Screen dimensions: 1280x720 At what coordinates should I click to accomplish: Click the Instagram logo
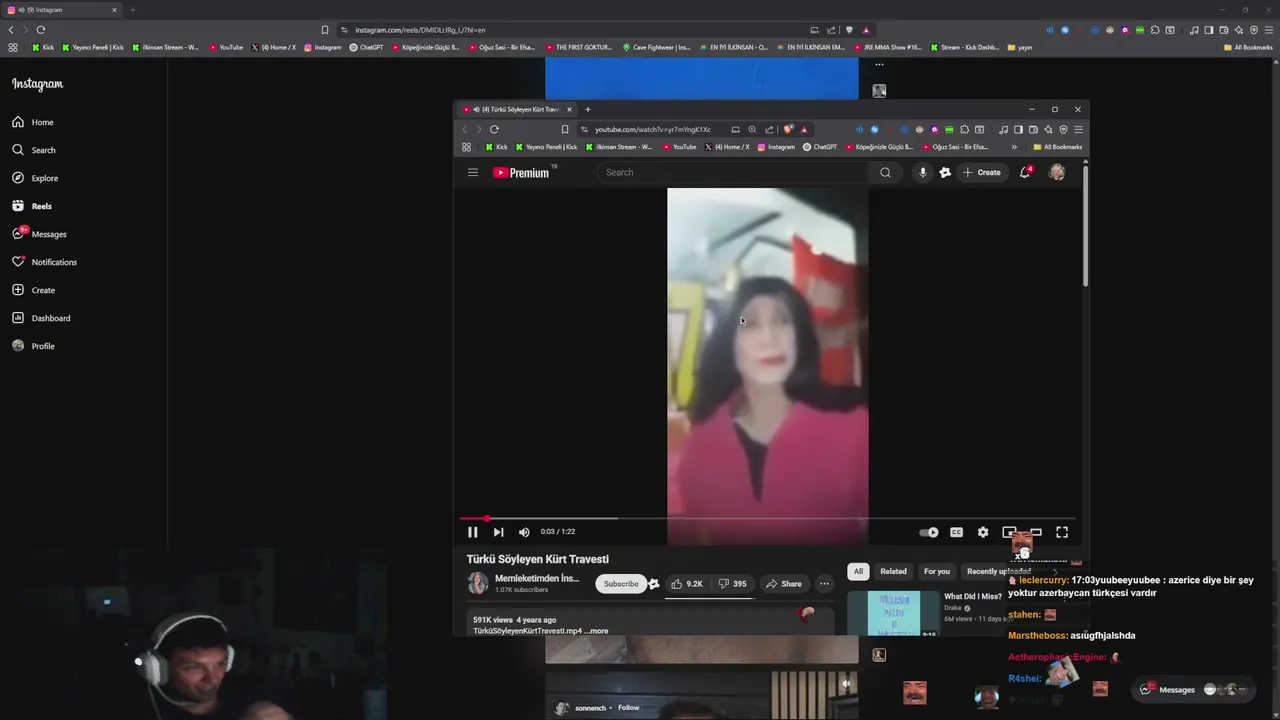point(37,85)
